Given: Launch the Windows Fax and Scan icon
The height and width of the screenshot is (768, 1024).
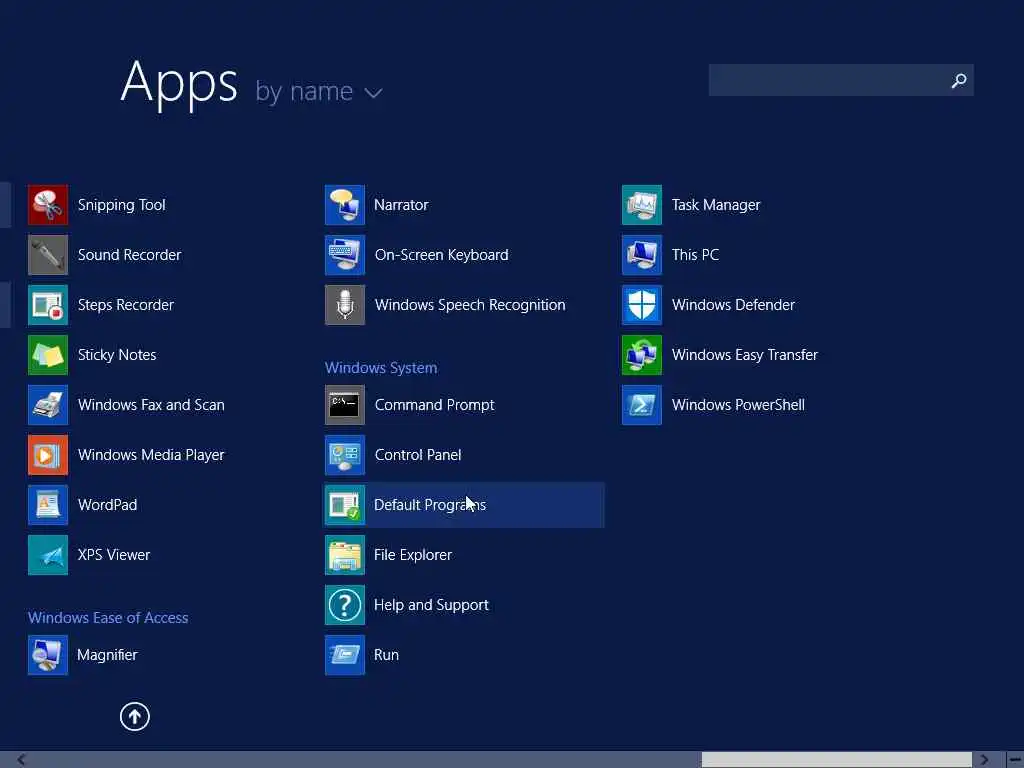Looking at the screenshot, I should (48, 405).
